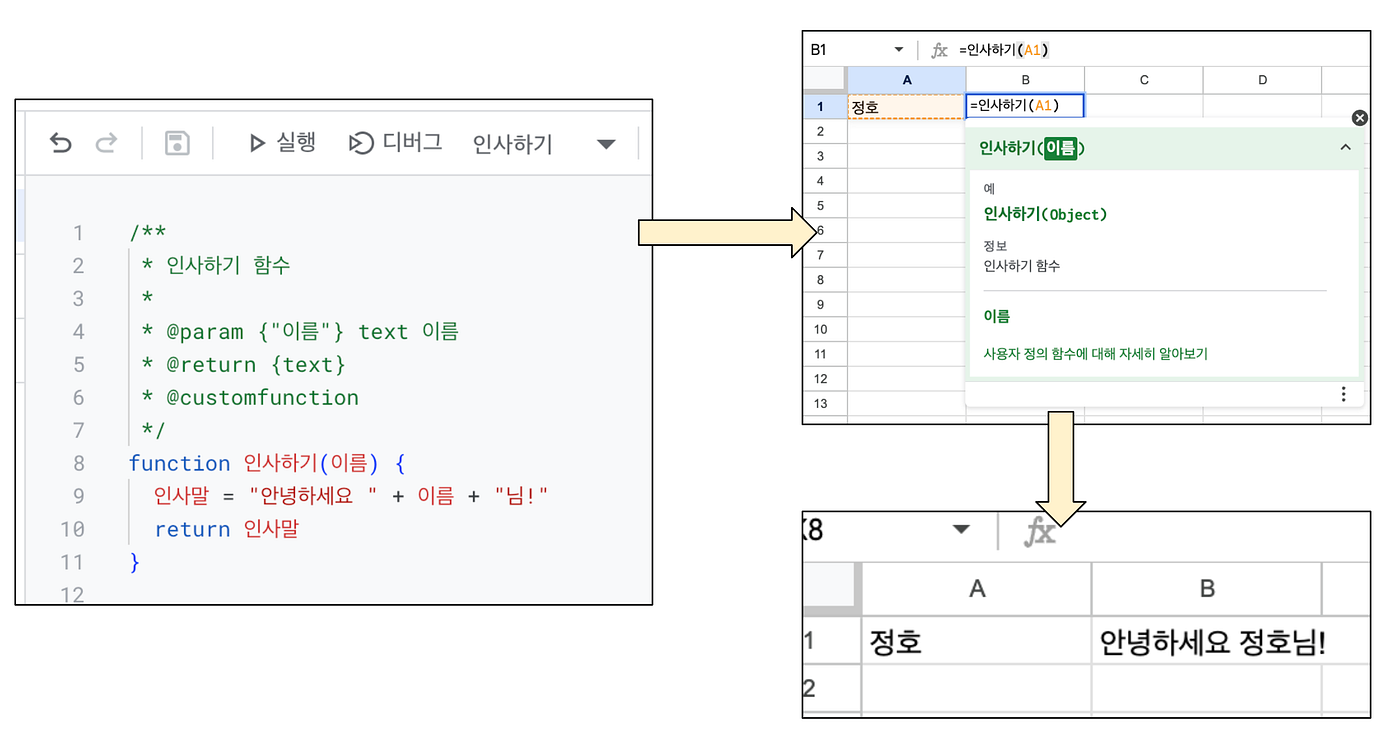Save the project with the floppy icon
This screenshot has height=748, width=1400.
[x=177, y=144]
